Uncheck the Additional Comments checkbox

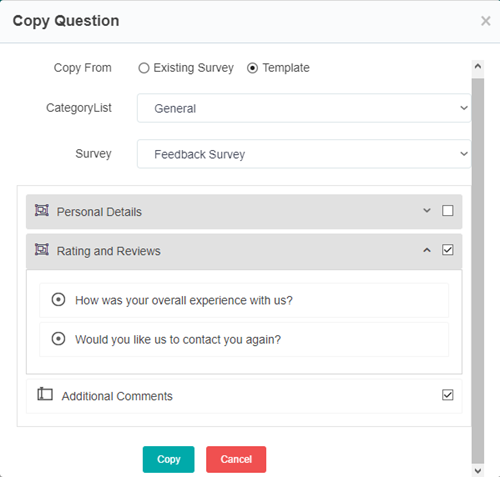[x=447, y=395]
